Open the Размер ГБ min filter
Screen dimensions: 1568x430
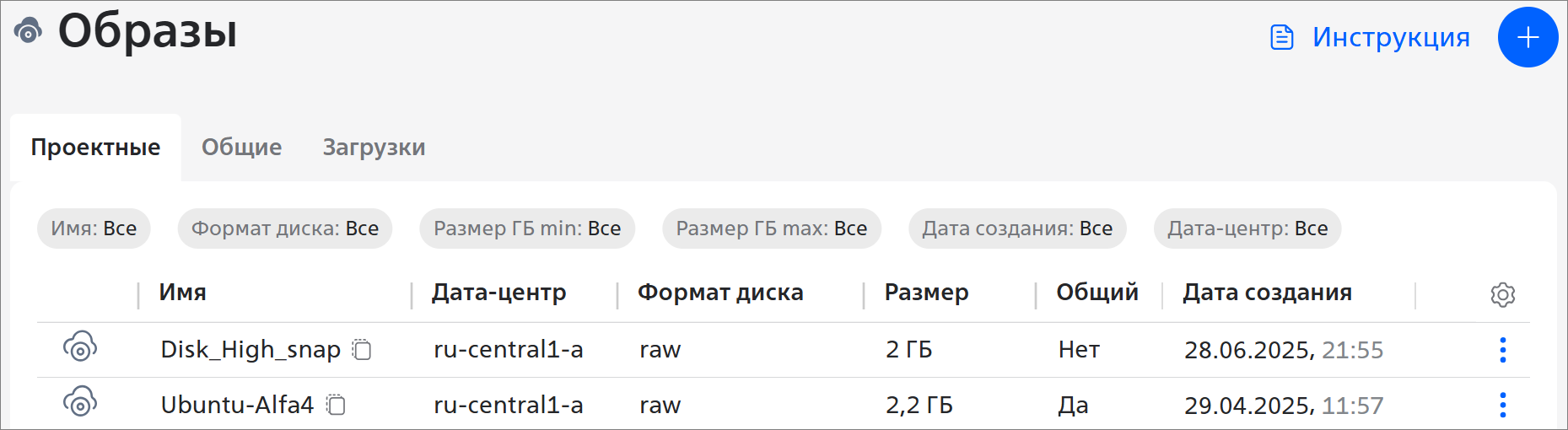coord(527,228)
